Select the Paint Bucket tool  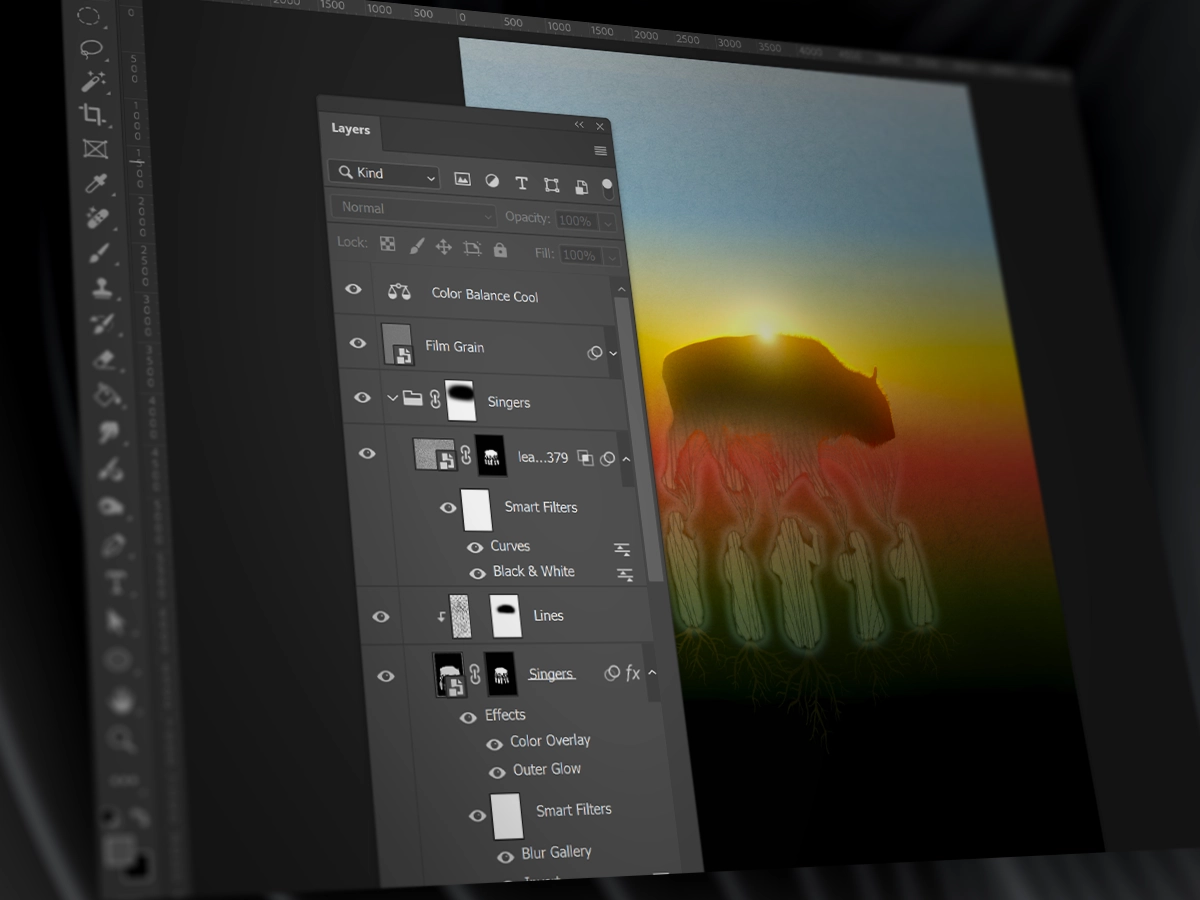pyautogui.click(x=107, y=395)
